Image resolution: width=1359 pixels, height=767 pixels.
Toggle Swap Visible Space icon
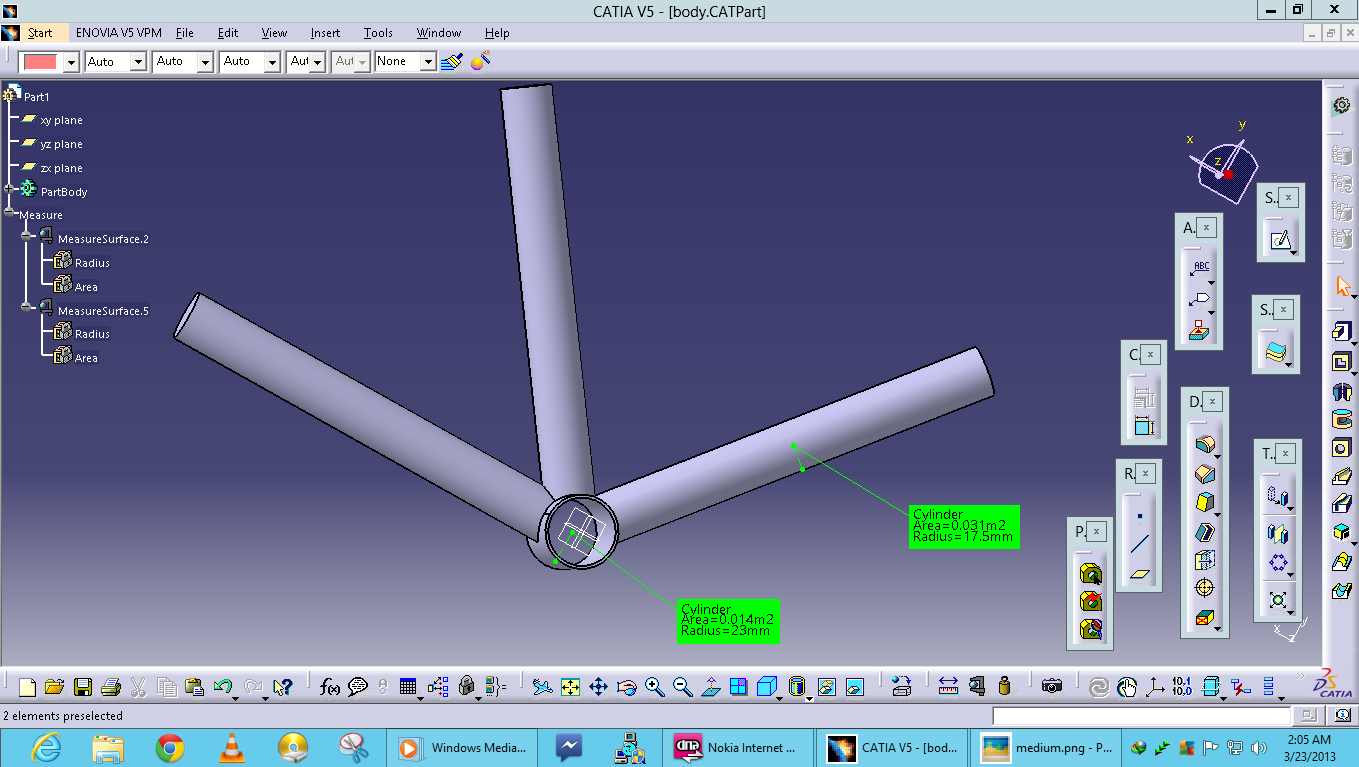coord(854,687)
